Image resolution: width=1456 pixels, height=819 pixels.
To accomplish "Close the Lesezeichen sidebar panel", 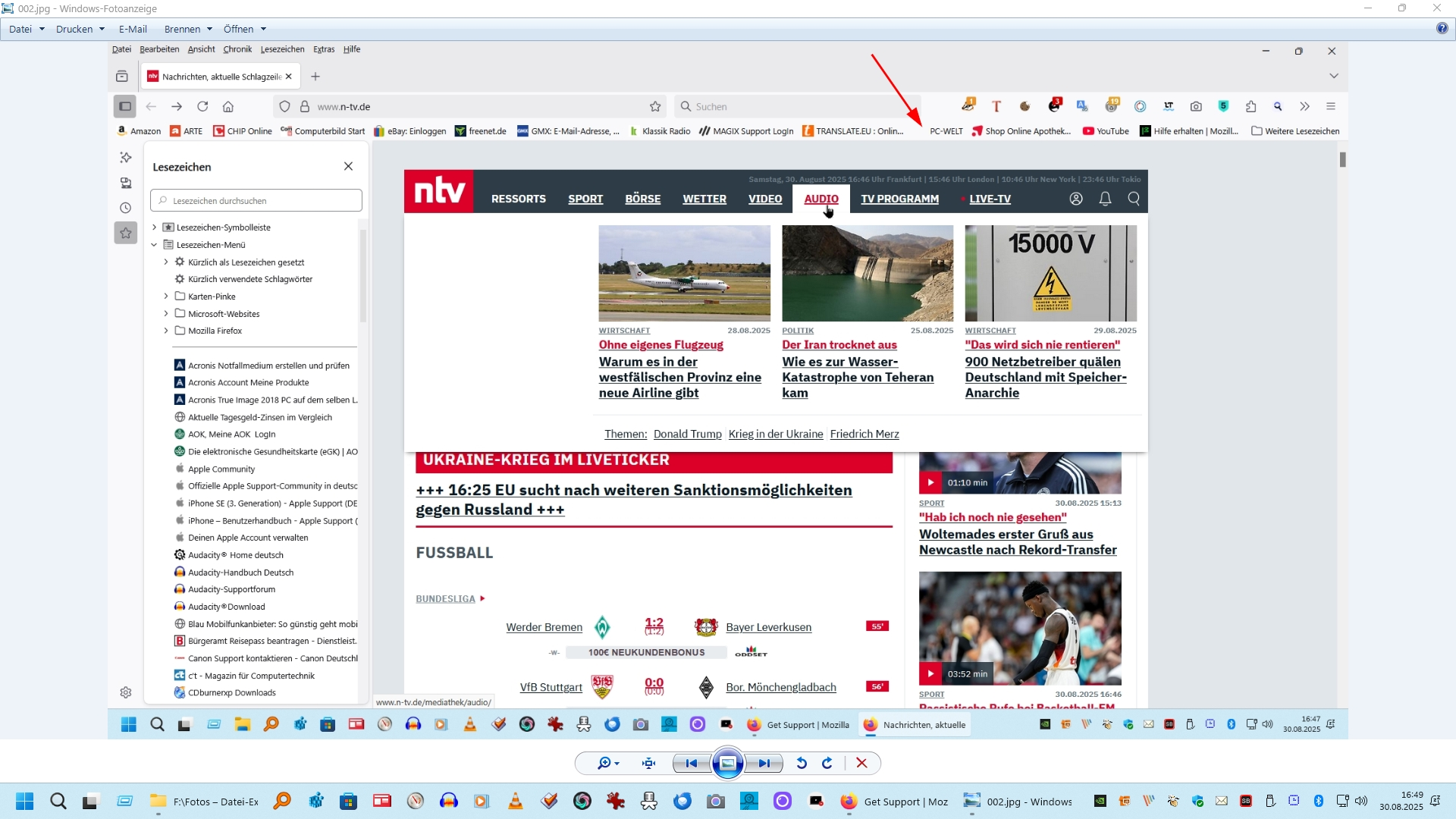I will 348,166.
